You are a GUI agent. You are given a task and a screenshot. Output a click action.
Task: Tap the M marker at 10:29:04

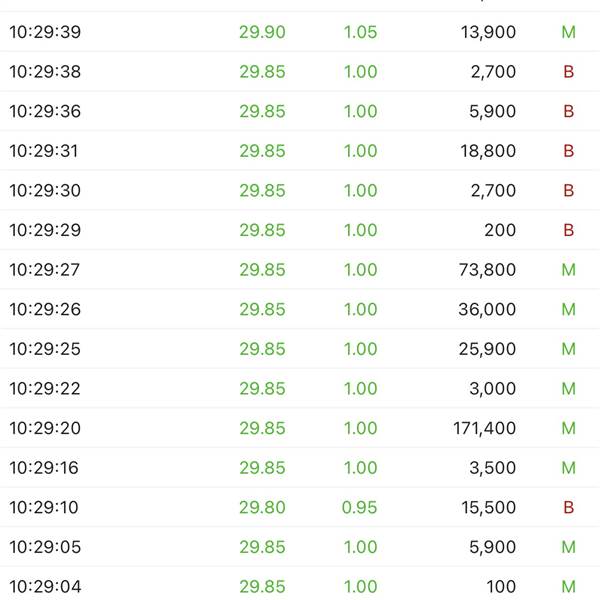(568, 587)
